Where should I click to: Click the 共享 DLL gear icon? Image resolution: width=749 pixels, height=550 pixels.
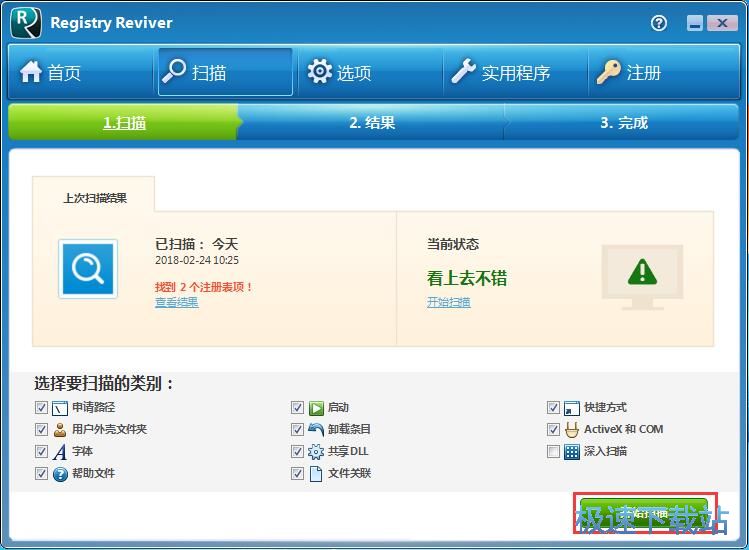click(x=316, y=452)
